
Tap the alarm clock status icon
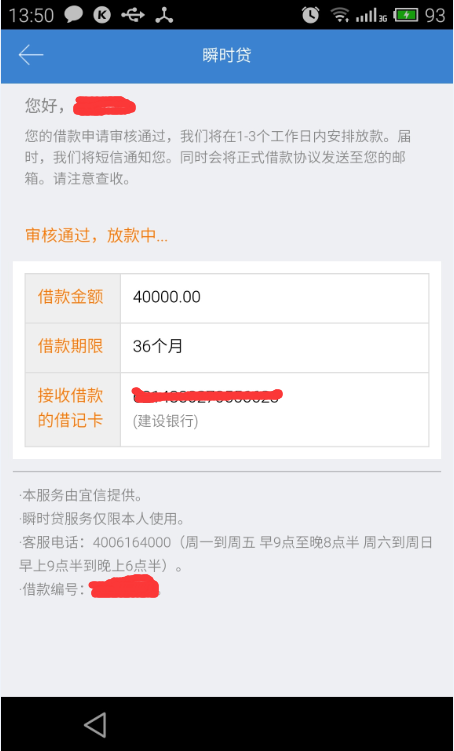click(310, 15)
